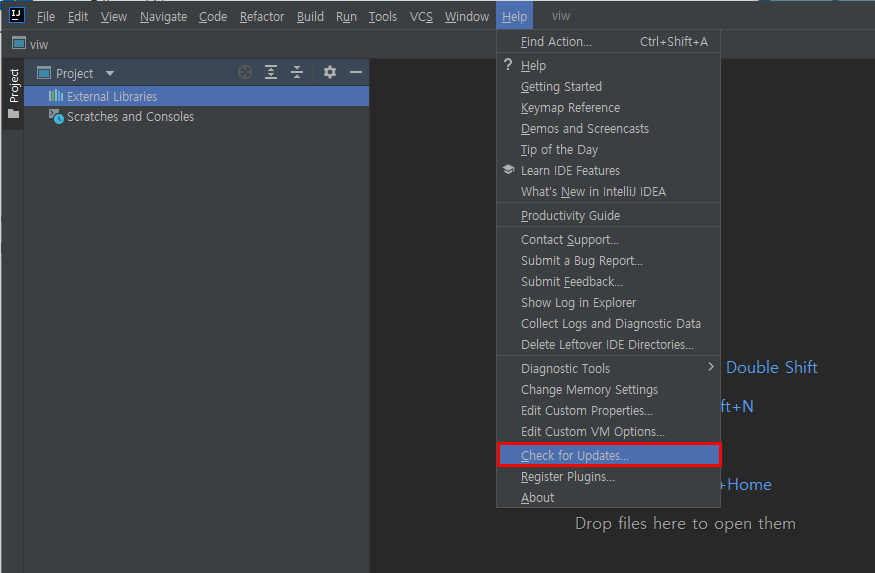Open the Project view dropdown arrow
Image resolution: width=875 pixels, height=573 pixels.
click(110, 73)
